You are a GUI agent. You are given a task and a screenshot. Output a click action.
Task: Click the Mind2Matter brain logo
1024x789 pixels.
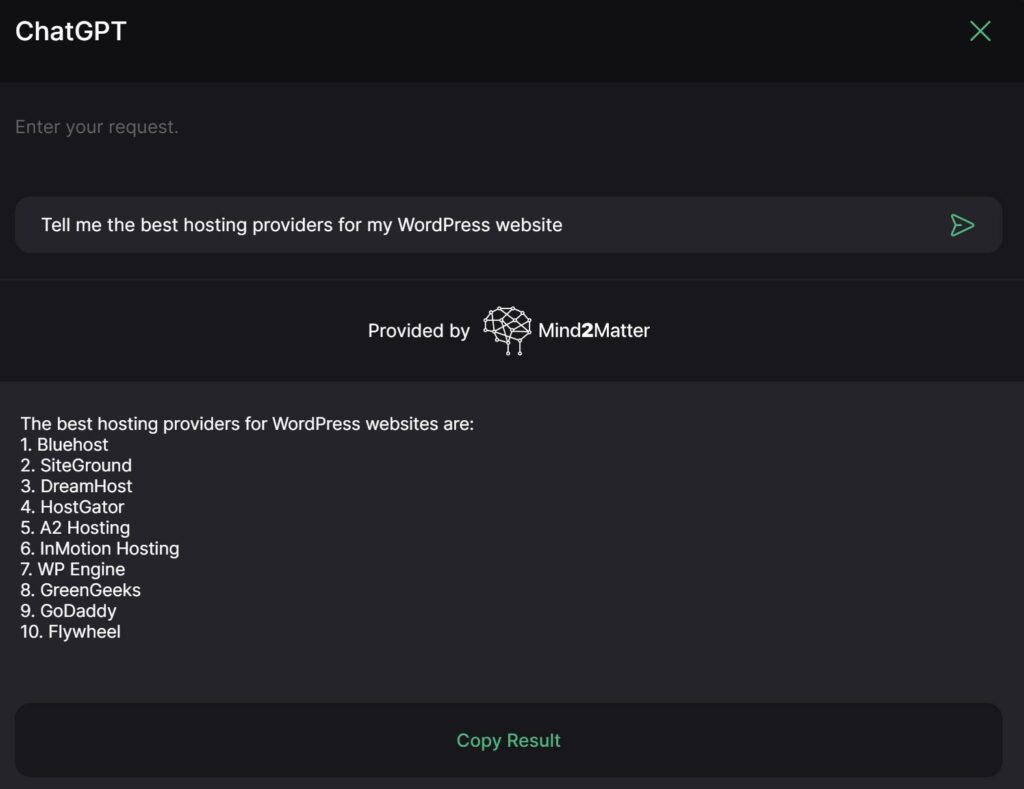click(506, 328)
